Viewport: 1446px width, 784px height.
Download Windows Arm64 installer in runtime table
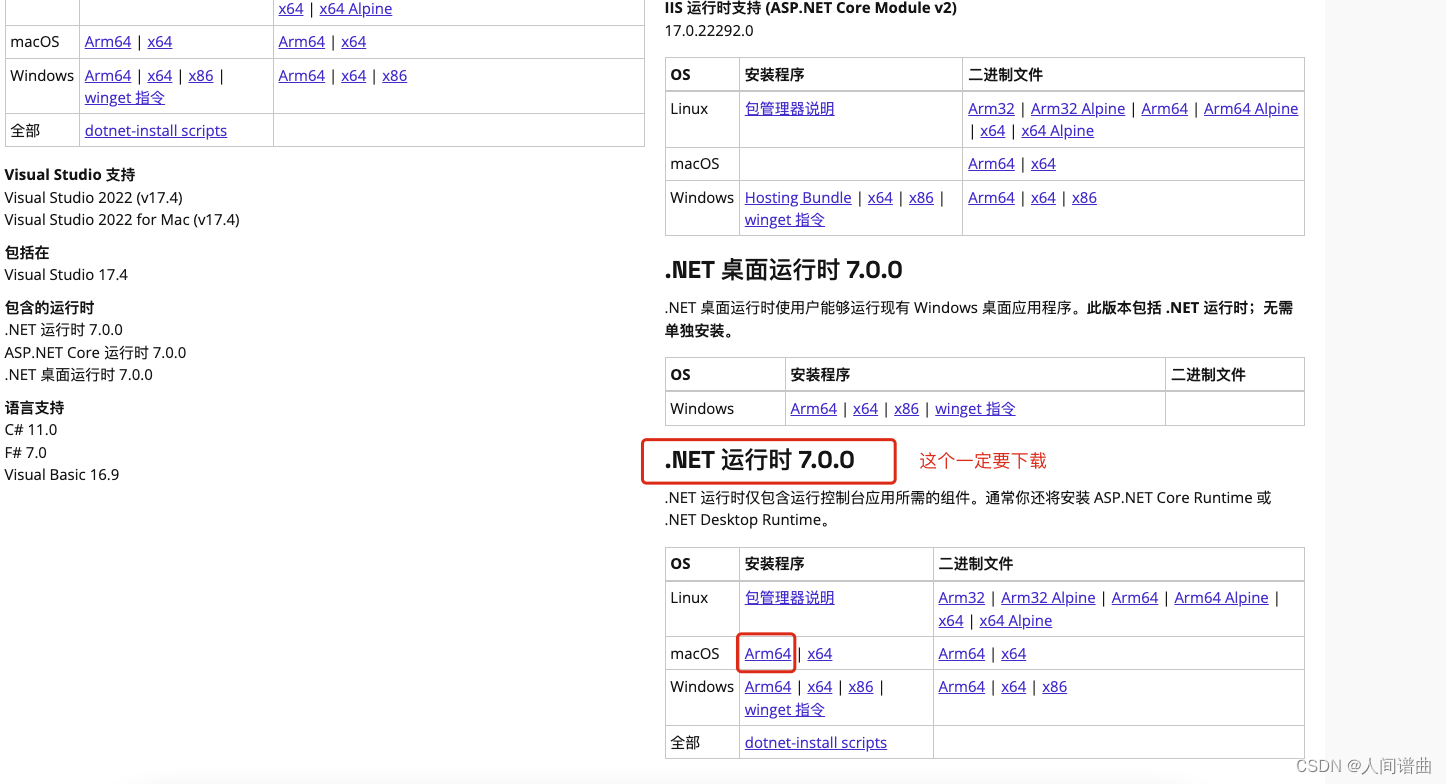click(x=766, y=686)
